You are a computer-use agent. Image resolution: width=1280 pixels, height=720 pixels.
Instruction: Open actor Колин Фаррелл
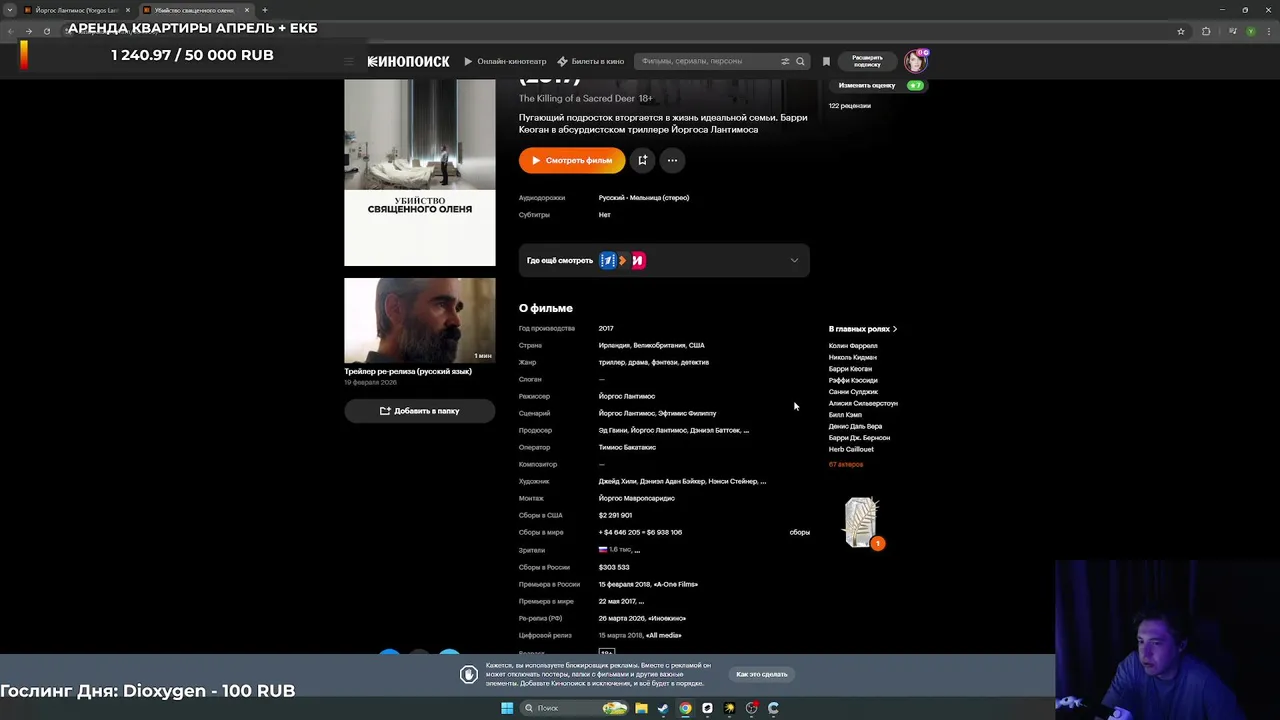click(x=853, y=346)
